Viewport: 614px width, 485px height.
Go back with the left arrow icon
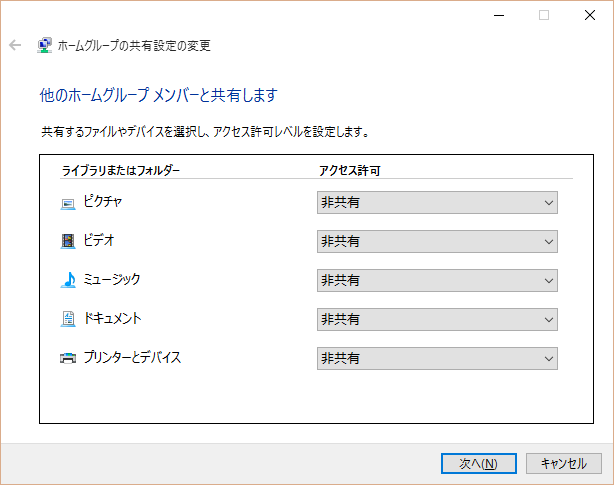pos(15,45)
